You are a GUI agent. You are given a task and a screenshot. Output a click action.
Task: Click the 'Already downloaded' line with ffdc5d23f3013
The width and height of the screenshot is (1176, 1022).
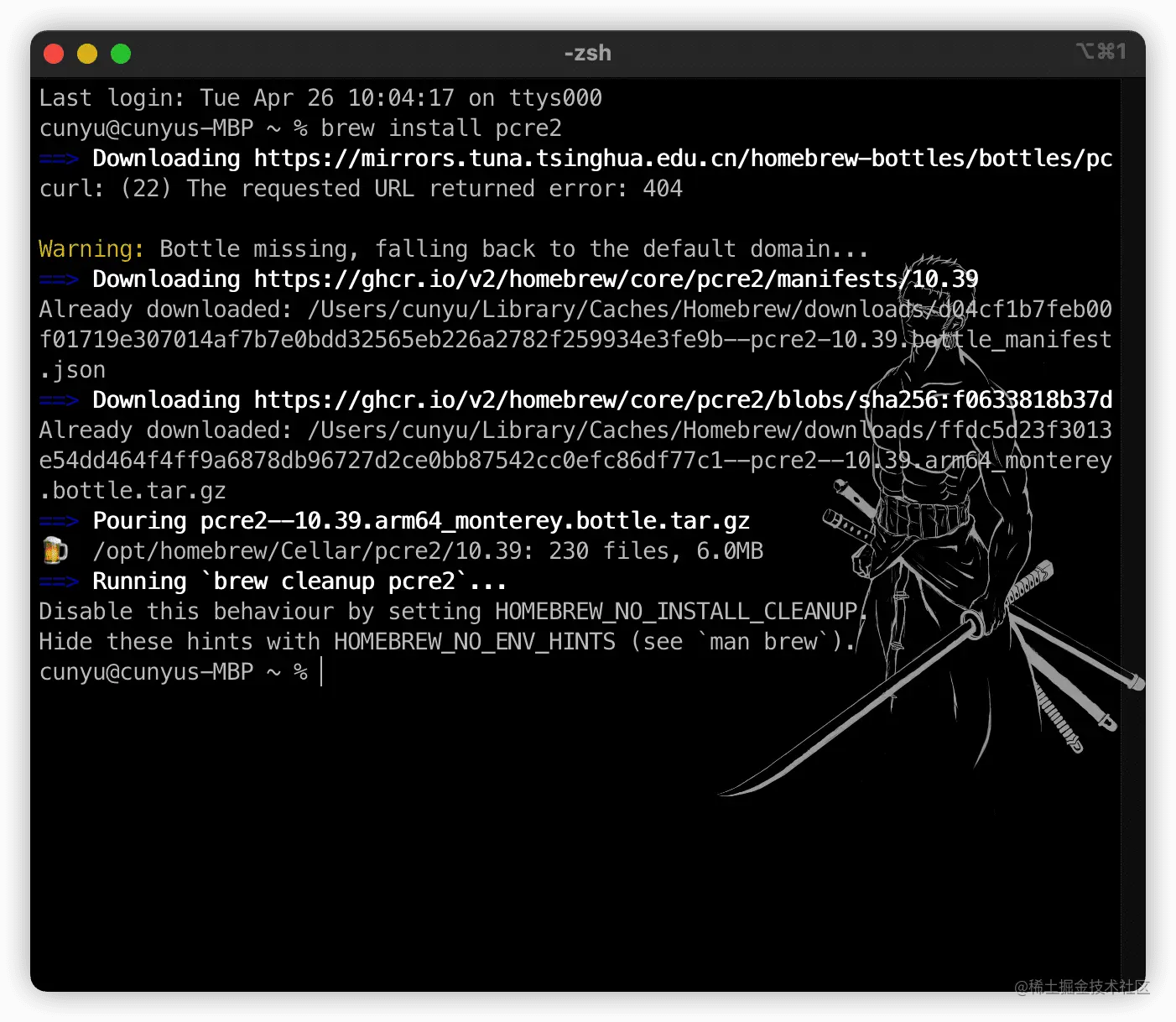click(575, 430)
